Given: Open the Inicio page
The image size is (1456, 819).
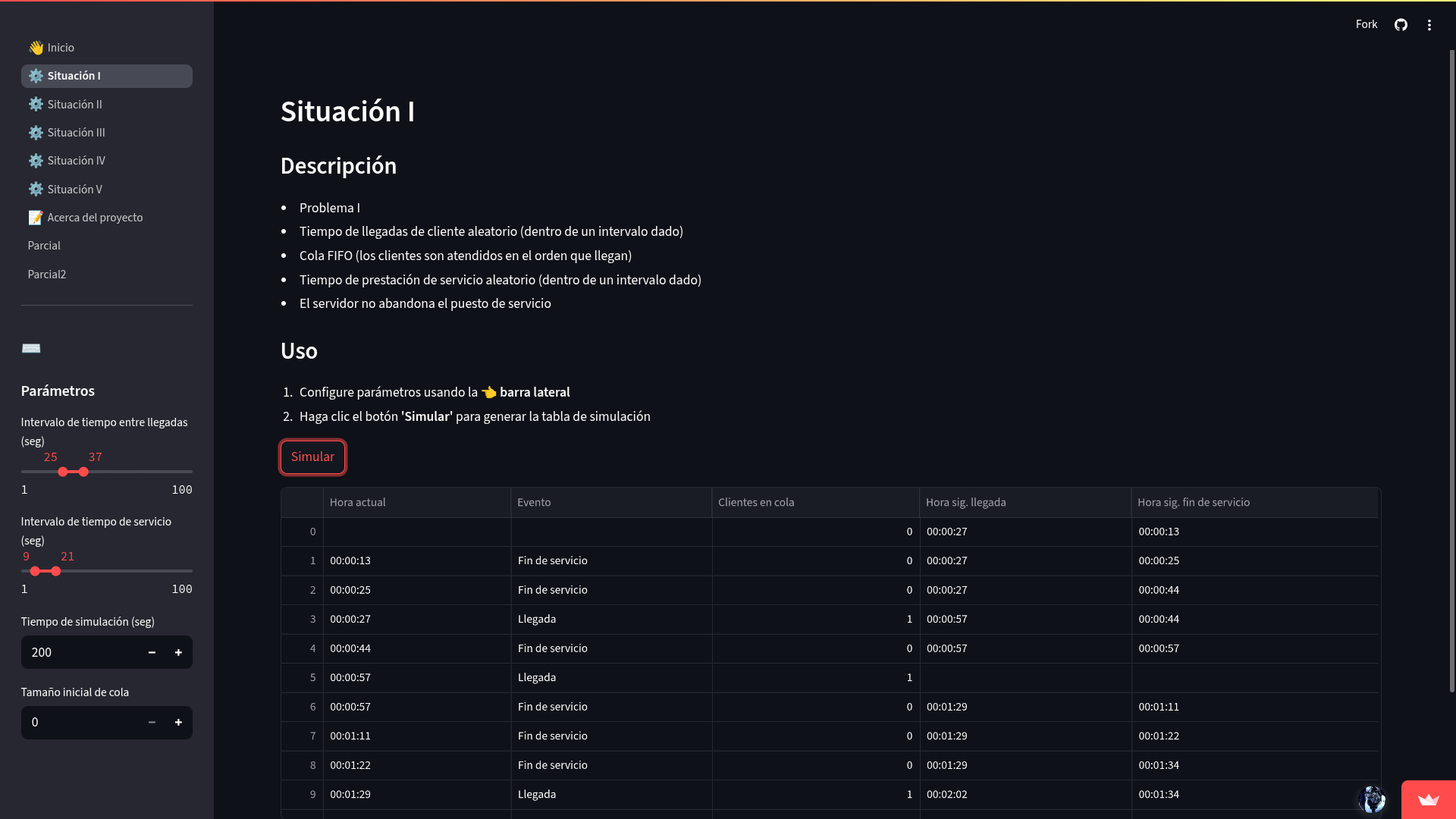Looking at the screenshot, I should point(61,48).
